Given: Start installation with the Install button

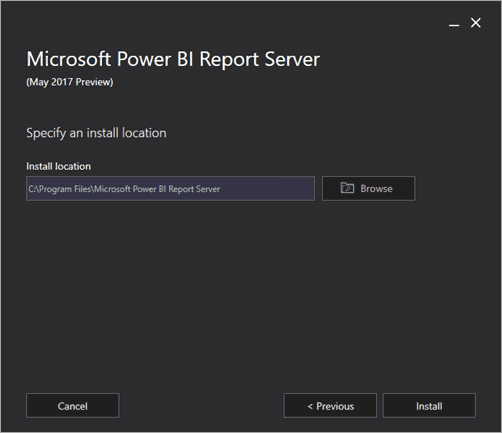Looking at the screenshot, I should point(429,405).
